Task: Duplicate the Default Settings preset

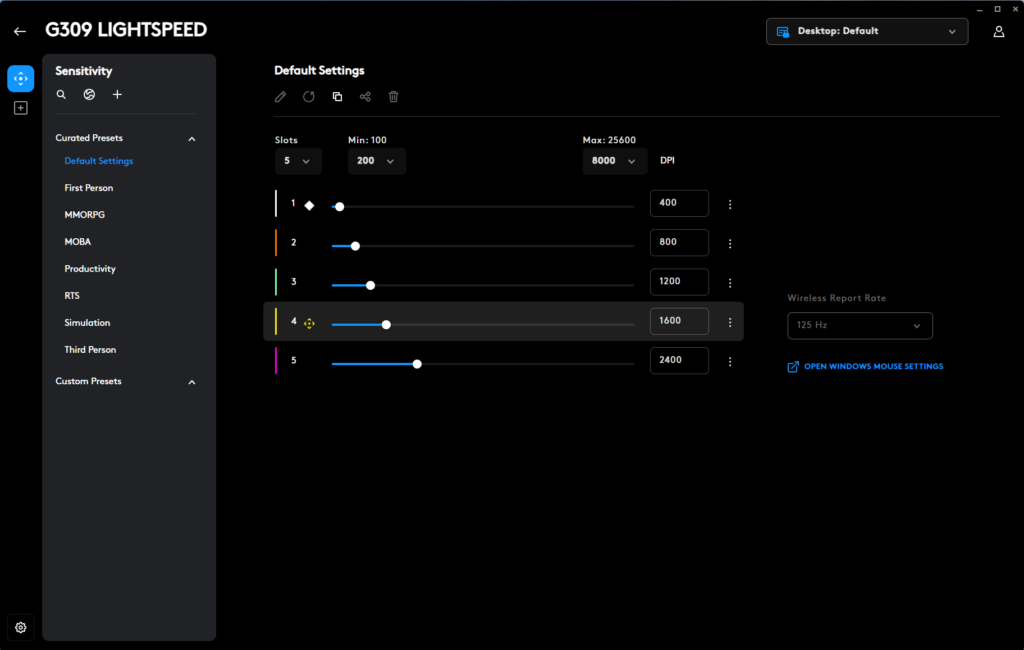Action: pyautogui.click(x=338, y=97)
